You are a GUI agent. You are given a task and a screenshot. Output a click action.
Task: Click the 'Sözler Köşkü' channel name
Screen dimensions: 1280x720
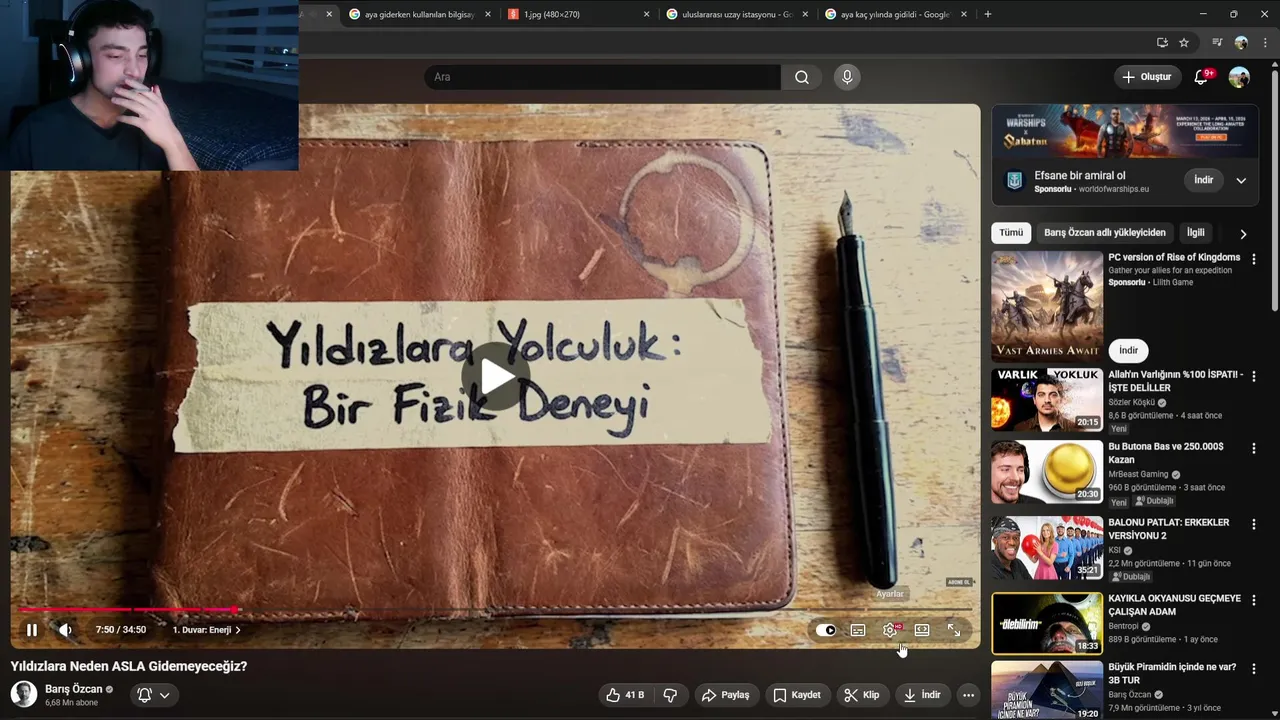click(1131, 402)
